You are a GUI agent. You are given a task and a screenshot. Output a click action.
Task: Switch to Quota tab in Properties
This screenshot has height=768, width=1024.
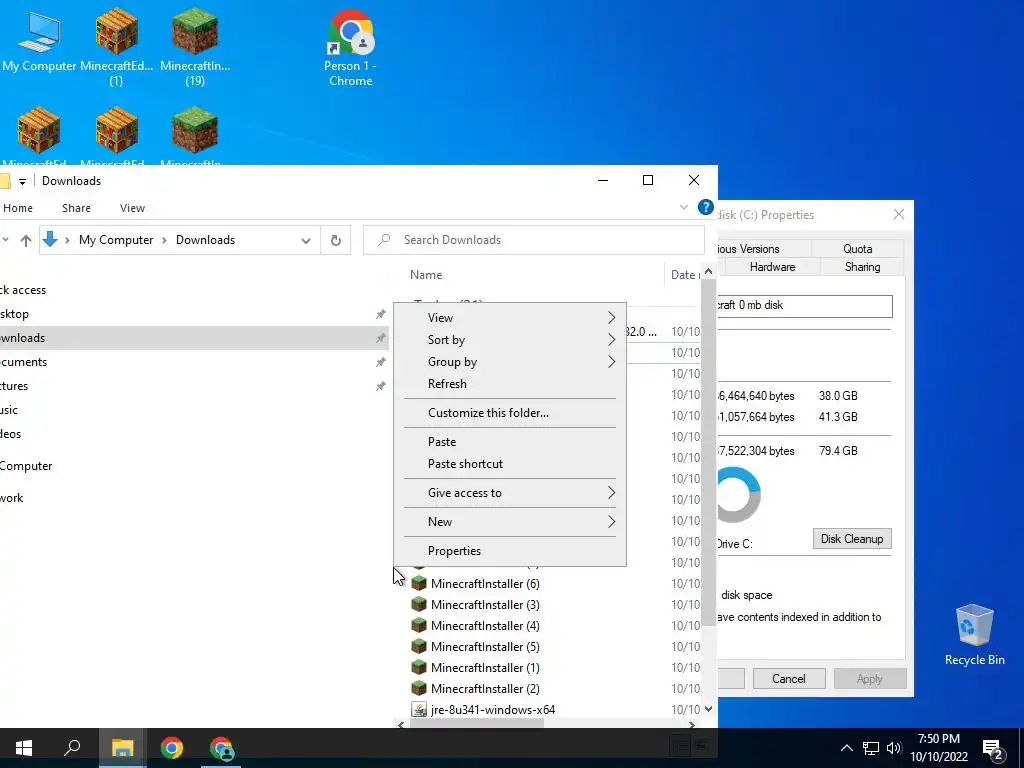pos(857,249)
